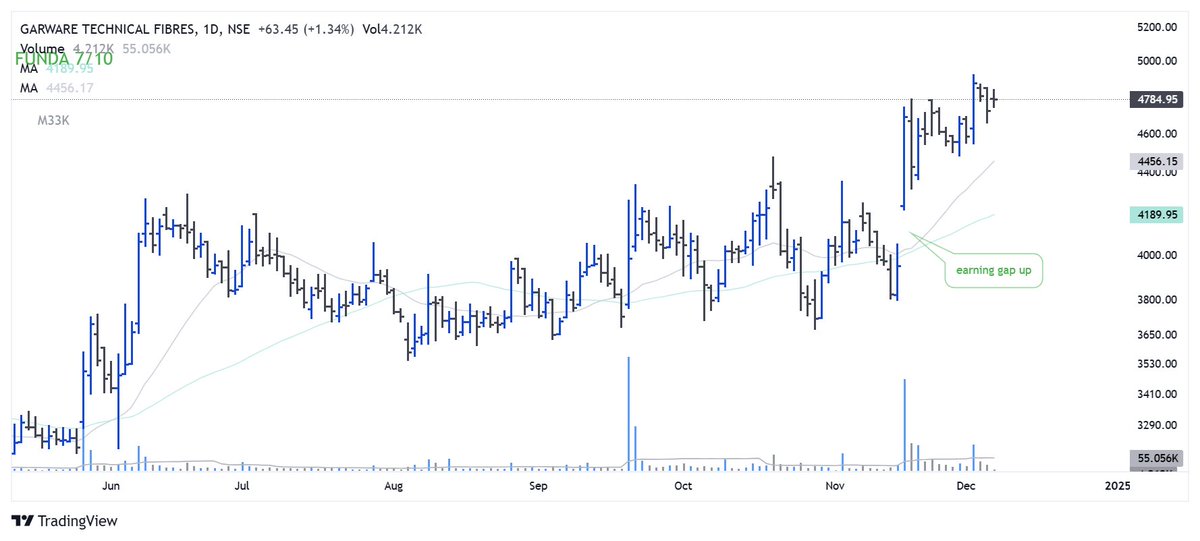Click the Nov label on time axis
The width and height of the screenshot is (1200, 541).
(836, 486)
